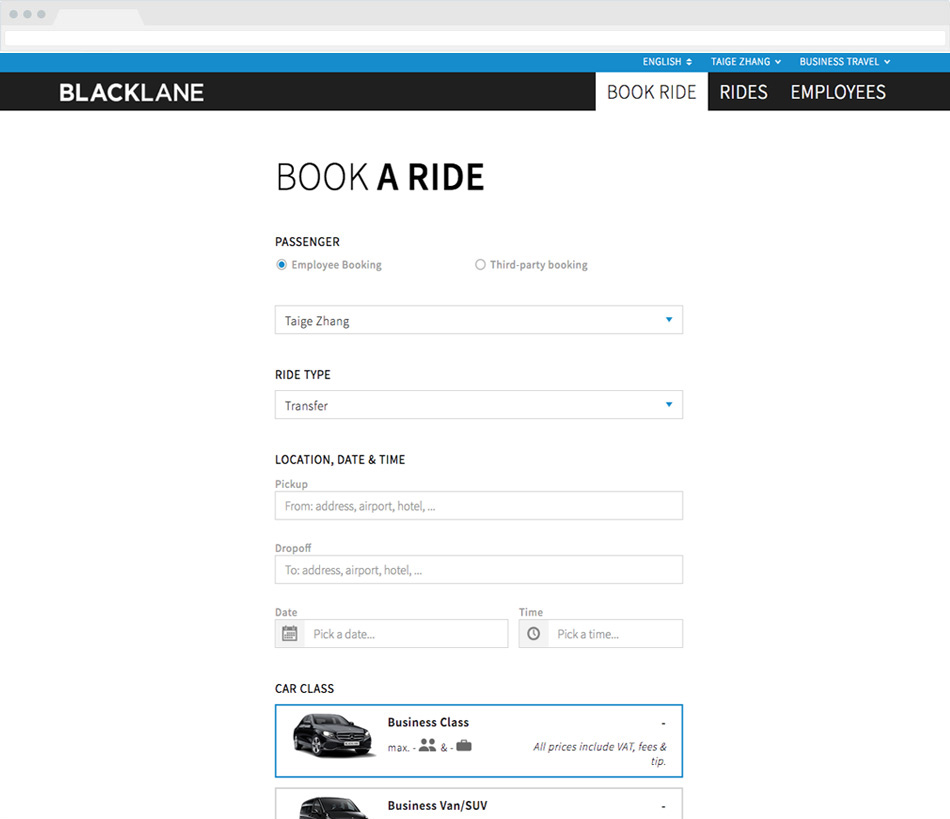Click the calendar icon in Date field

(x=290, y=634)
